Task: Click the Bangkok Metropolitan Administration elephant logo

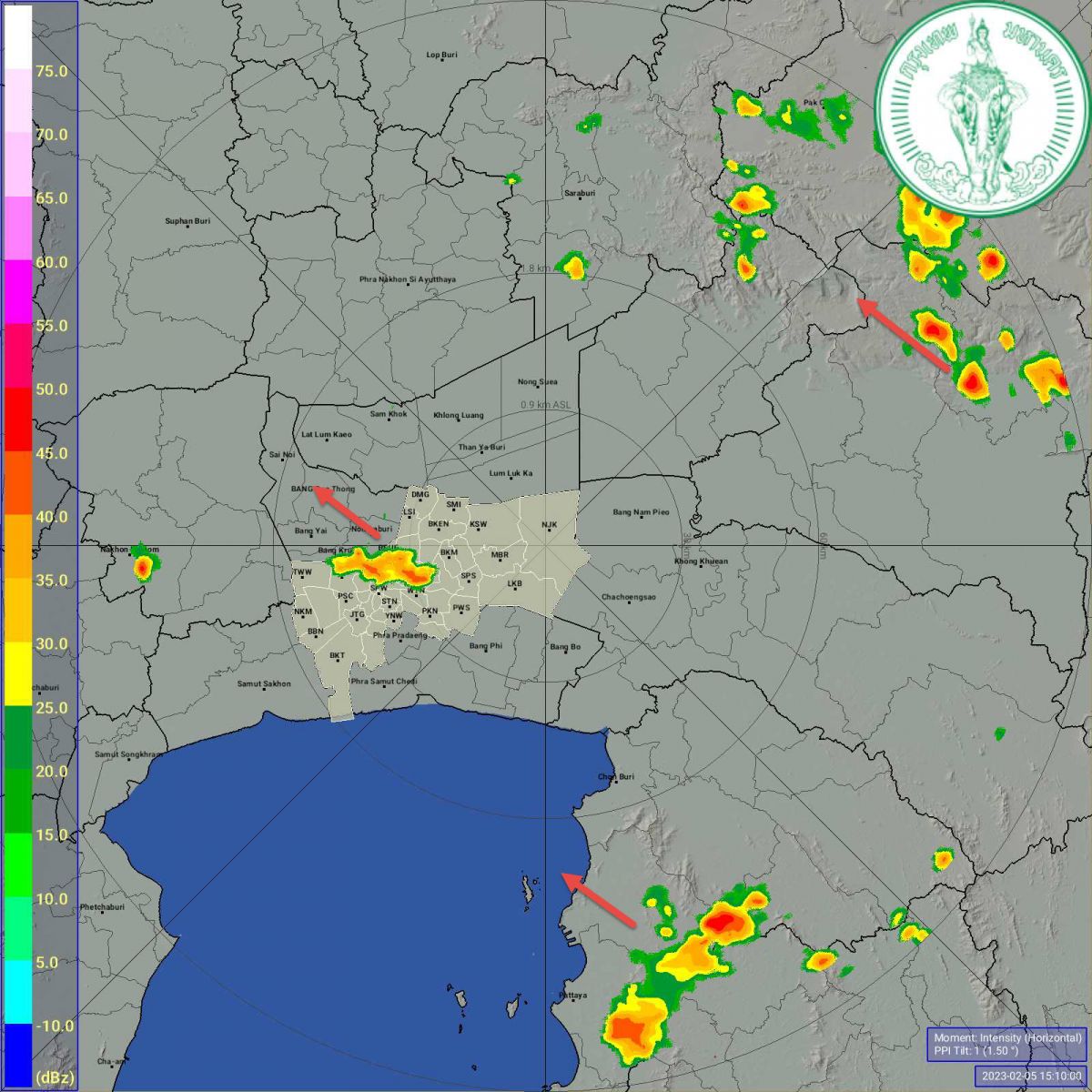Action: 982,109
